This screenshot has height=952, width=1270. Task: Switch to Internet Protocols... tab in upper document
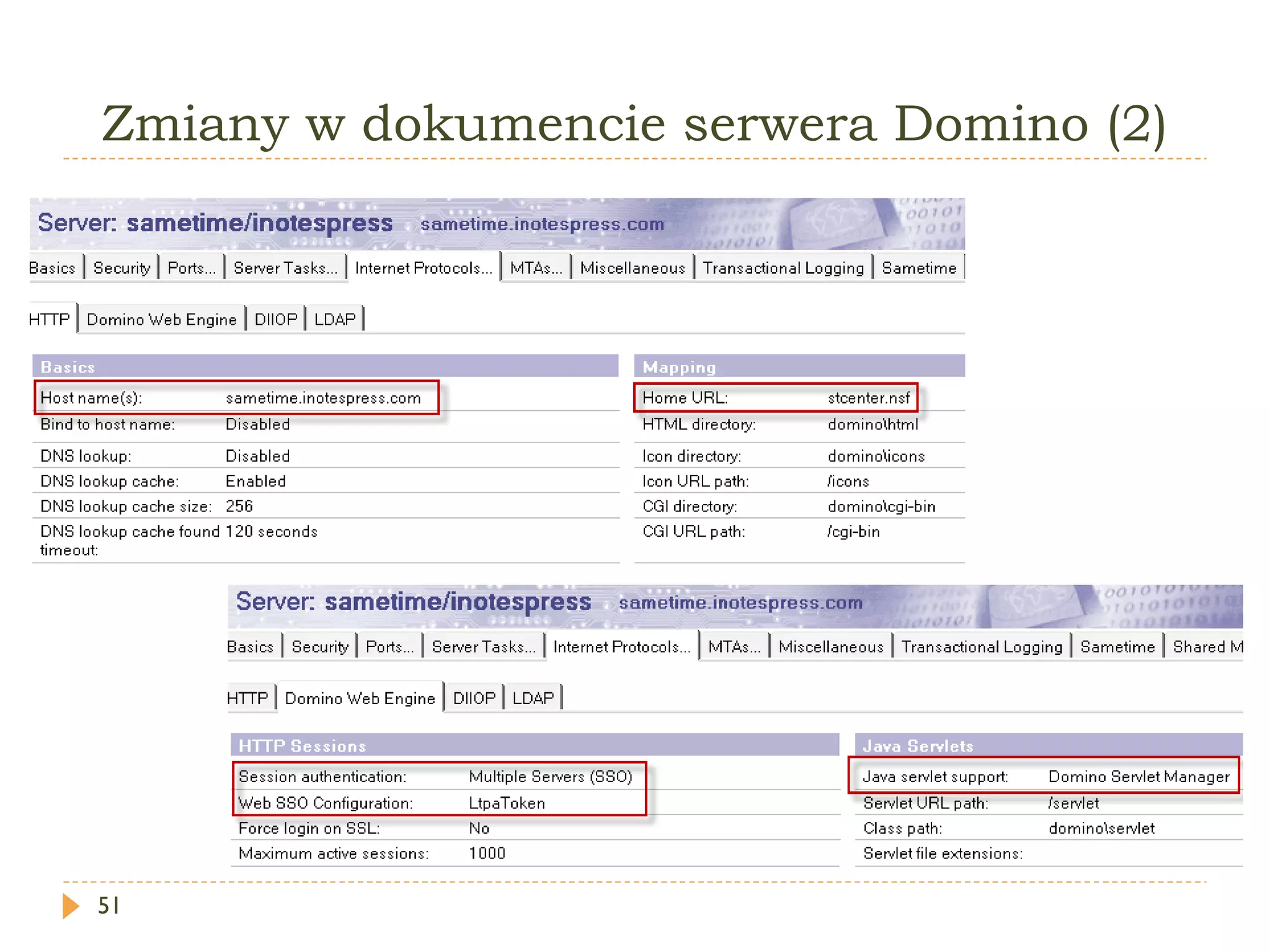click(424, 268)
